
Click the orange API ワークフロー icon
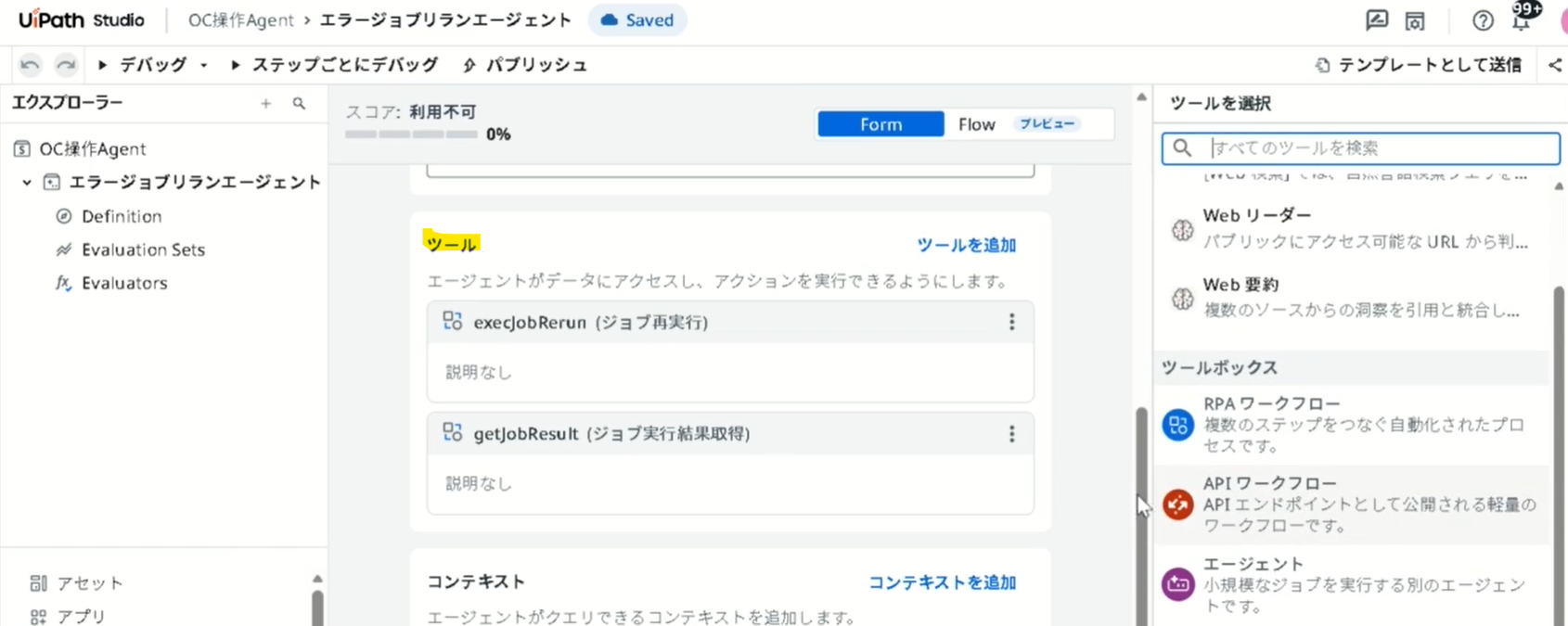pos(1178,505)
